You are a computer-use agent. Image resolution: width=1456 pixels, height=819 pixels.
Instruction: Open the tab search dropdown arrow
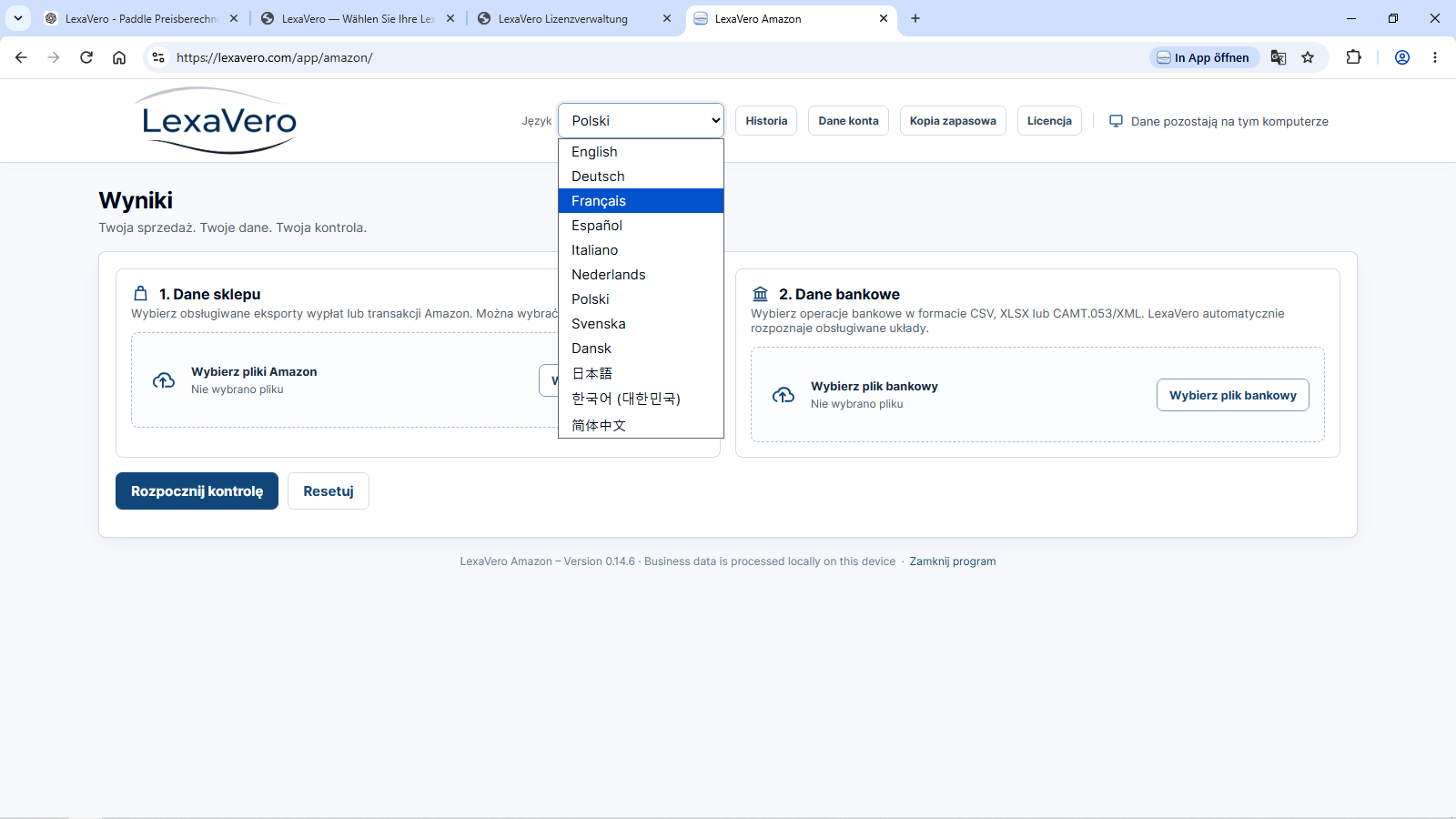[18, 18]
